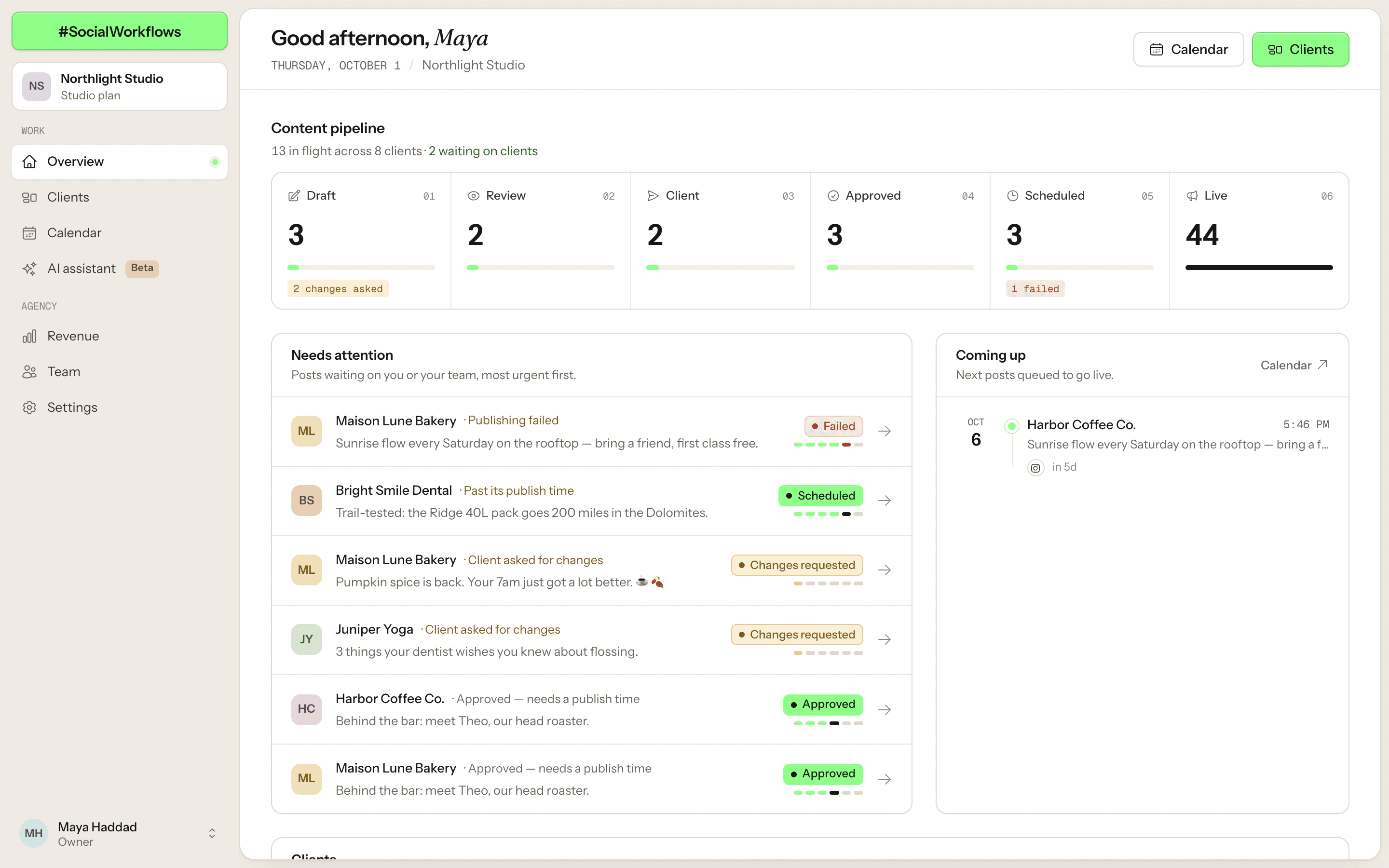Screen dimensions: 1389x868
Task: Open the arrow on Juniper Yoga row
Action: coord(885,639)
